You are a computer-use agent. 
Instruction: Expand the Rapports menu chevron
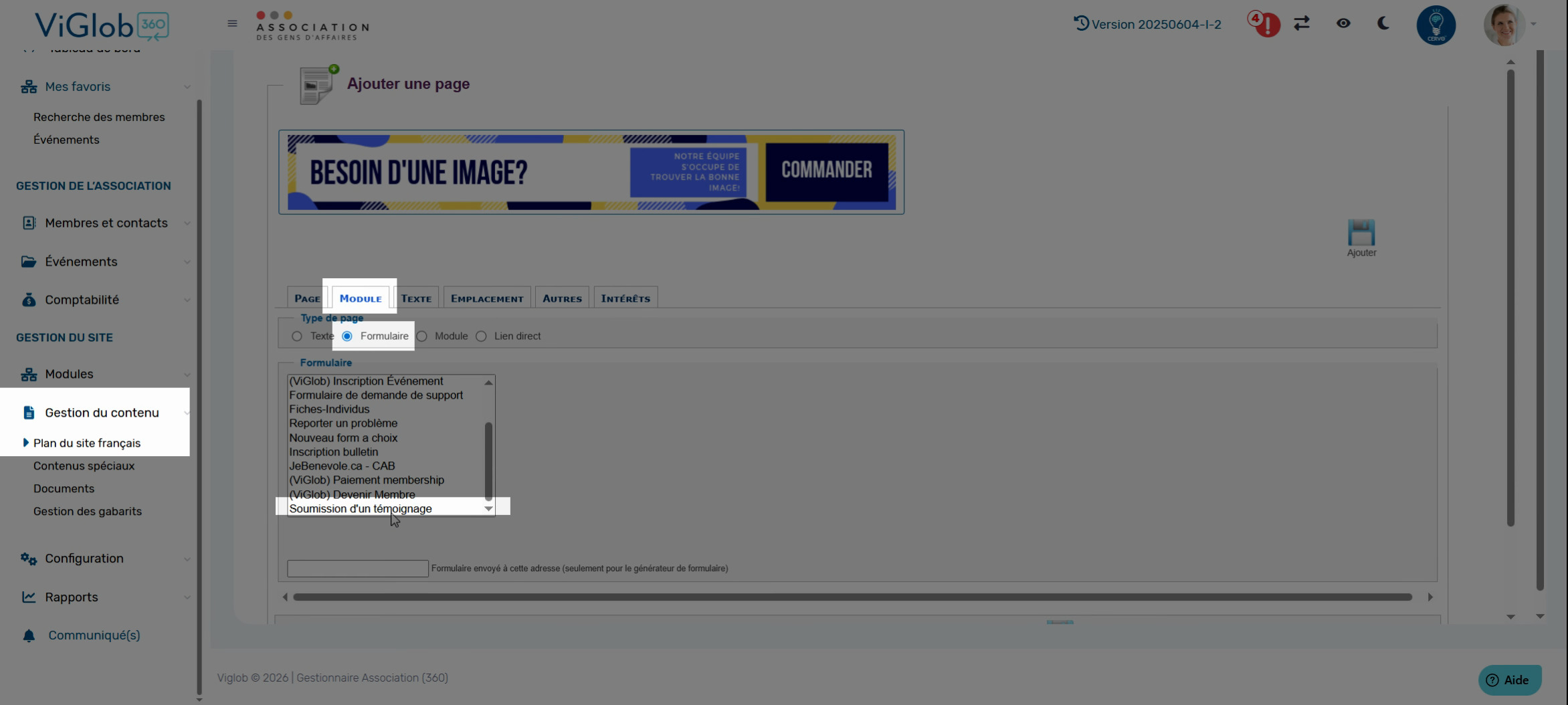[x=187, y=597]
